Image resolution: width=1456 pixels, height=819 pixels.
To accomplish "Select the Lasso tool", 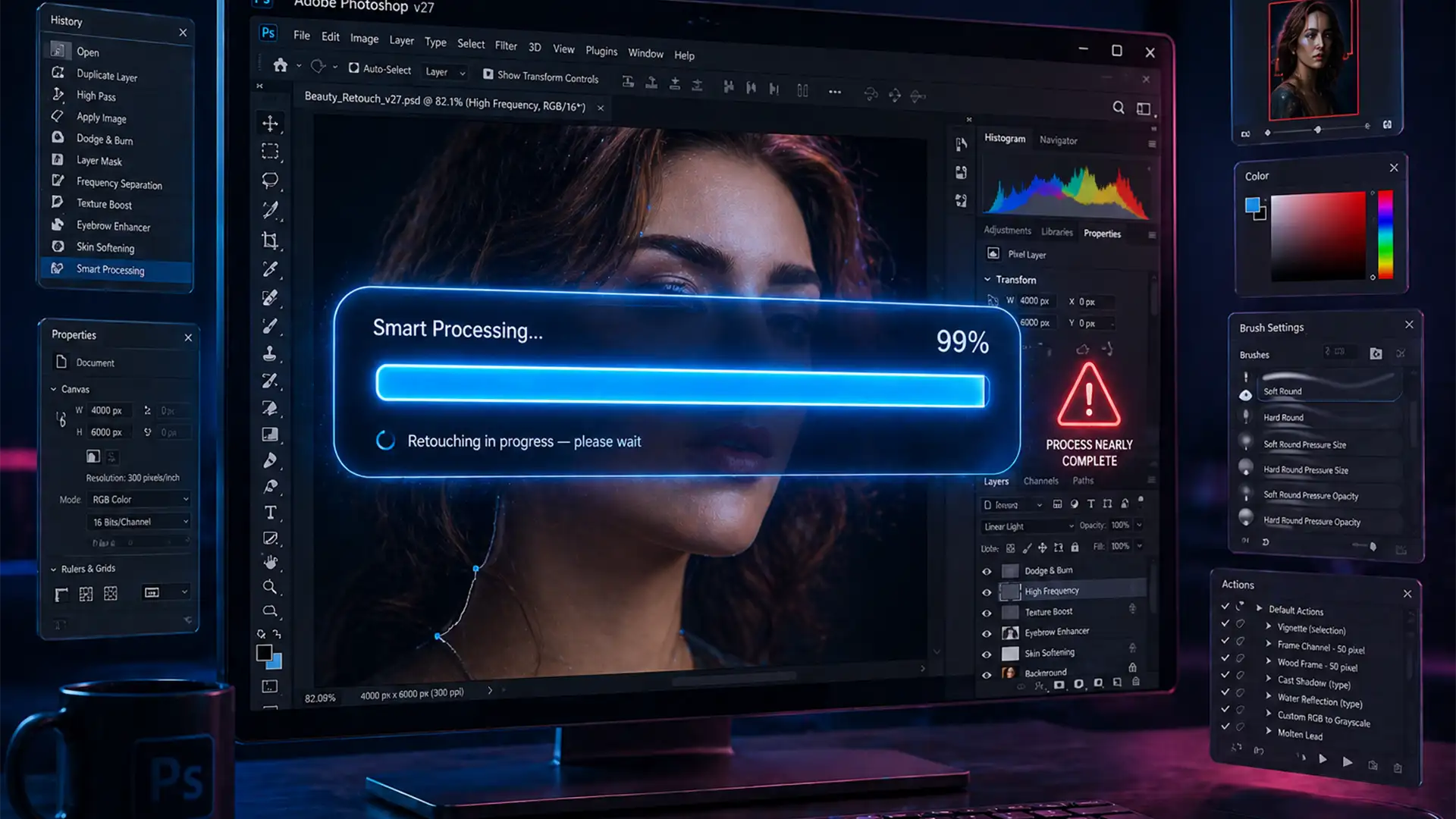I will point(270,180).
